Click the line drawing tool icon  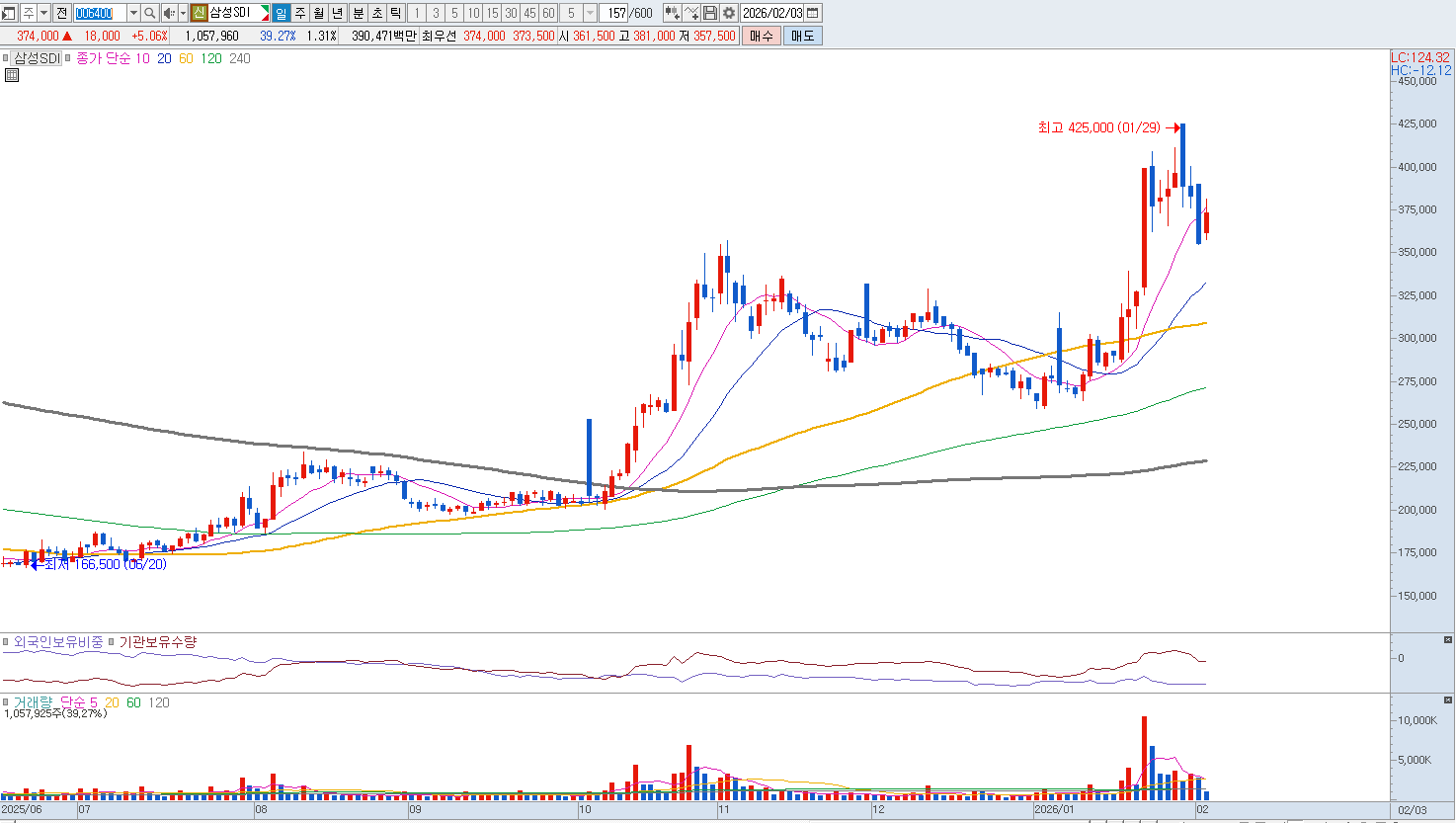click(691, 13)
